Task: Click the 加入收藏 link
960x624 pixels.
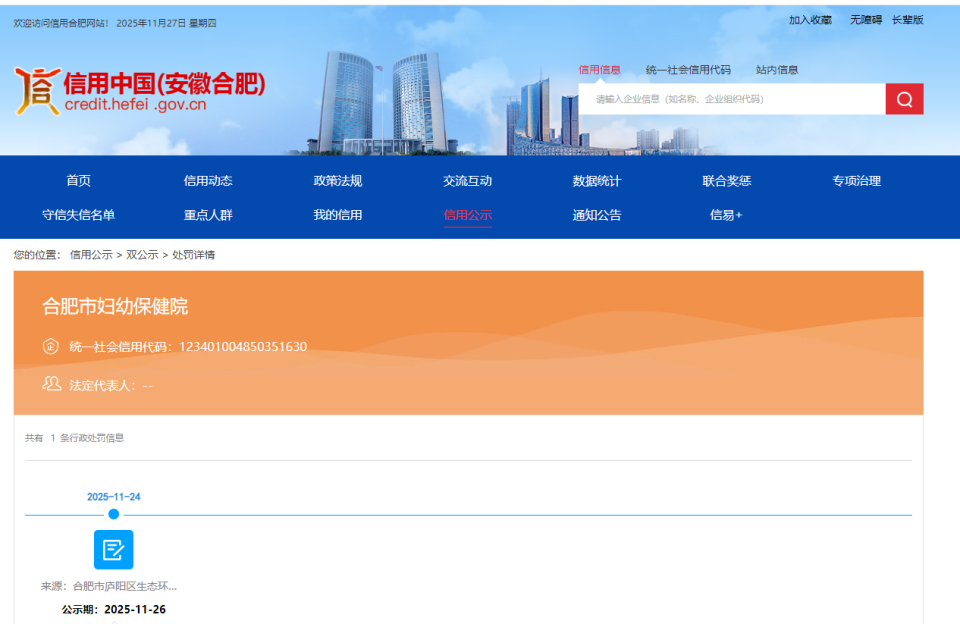Action: 810,18
